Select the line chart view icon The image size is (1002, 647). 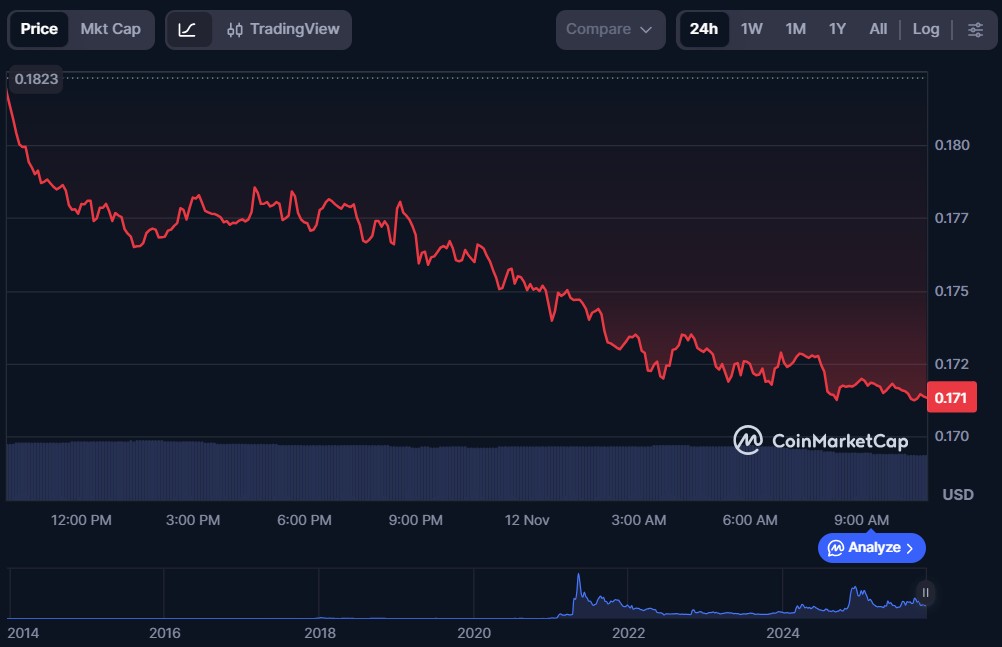(x=188, y=29)
